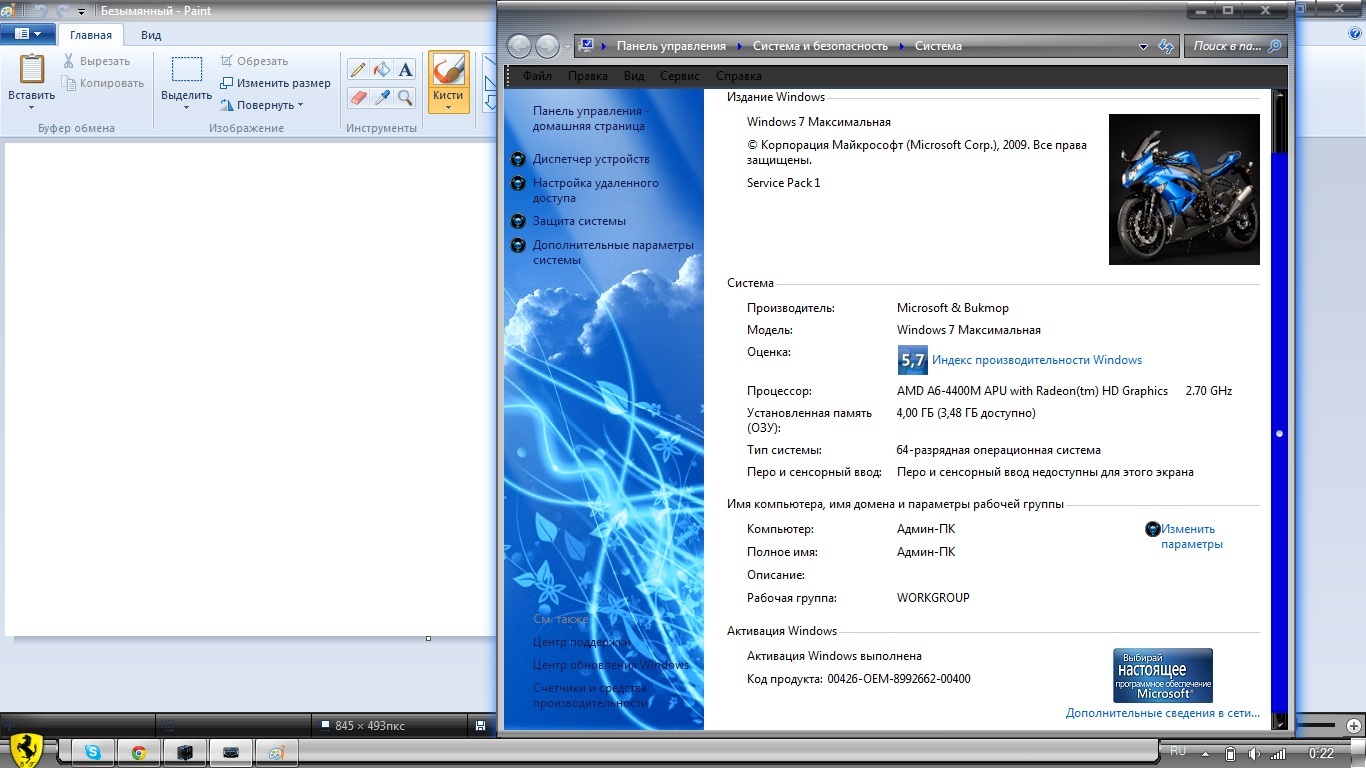Switch to the Вид tab in Paint
The image size is (1366, 768).
(x=151, y=35)
